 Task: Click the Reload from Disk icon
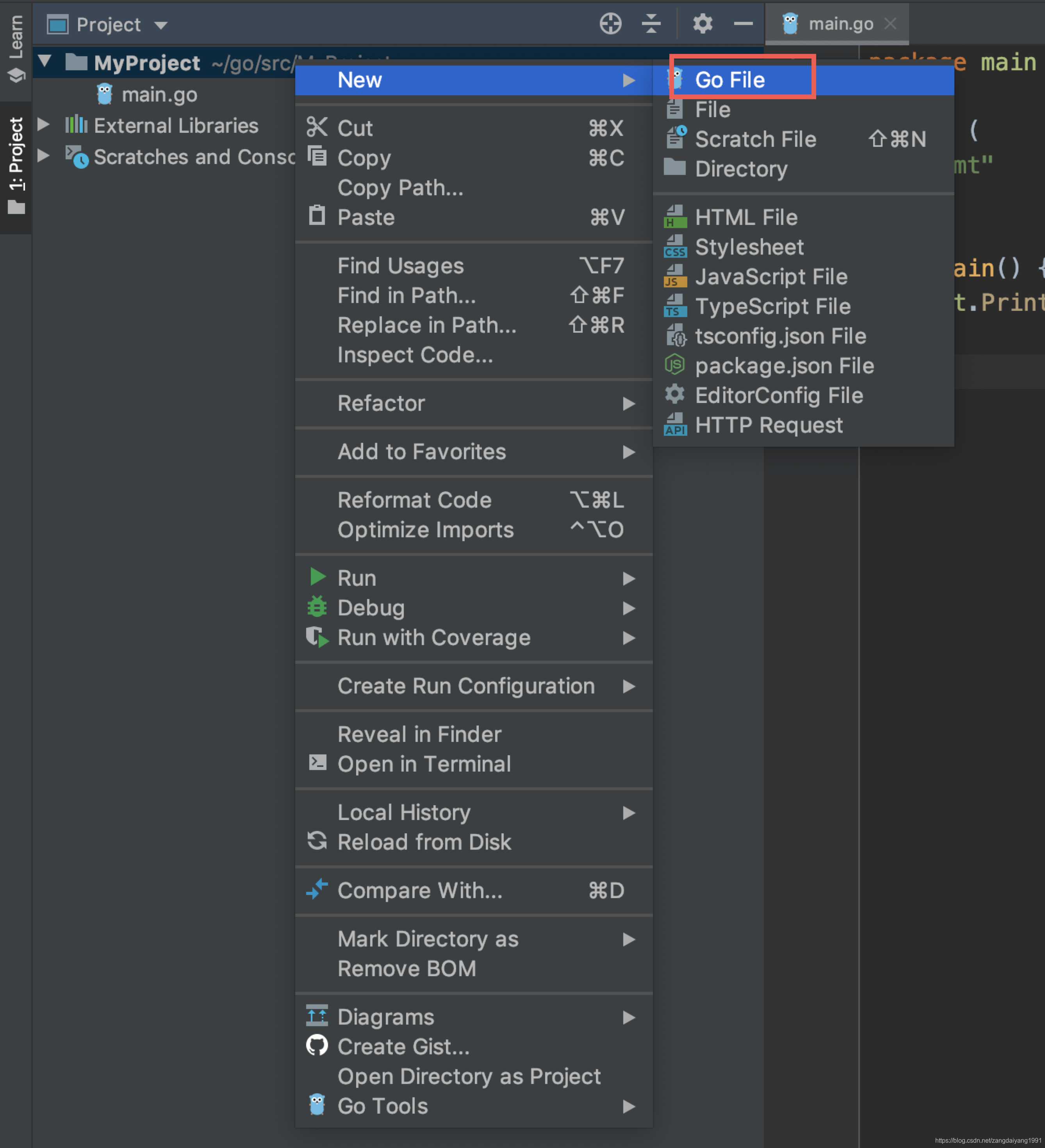tap(317, 840)
